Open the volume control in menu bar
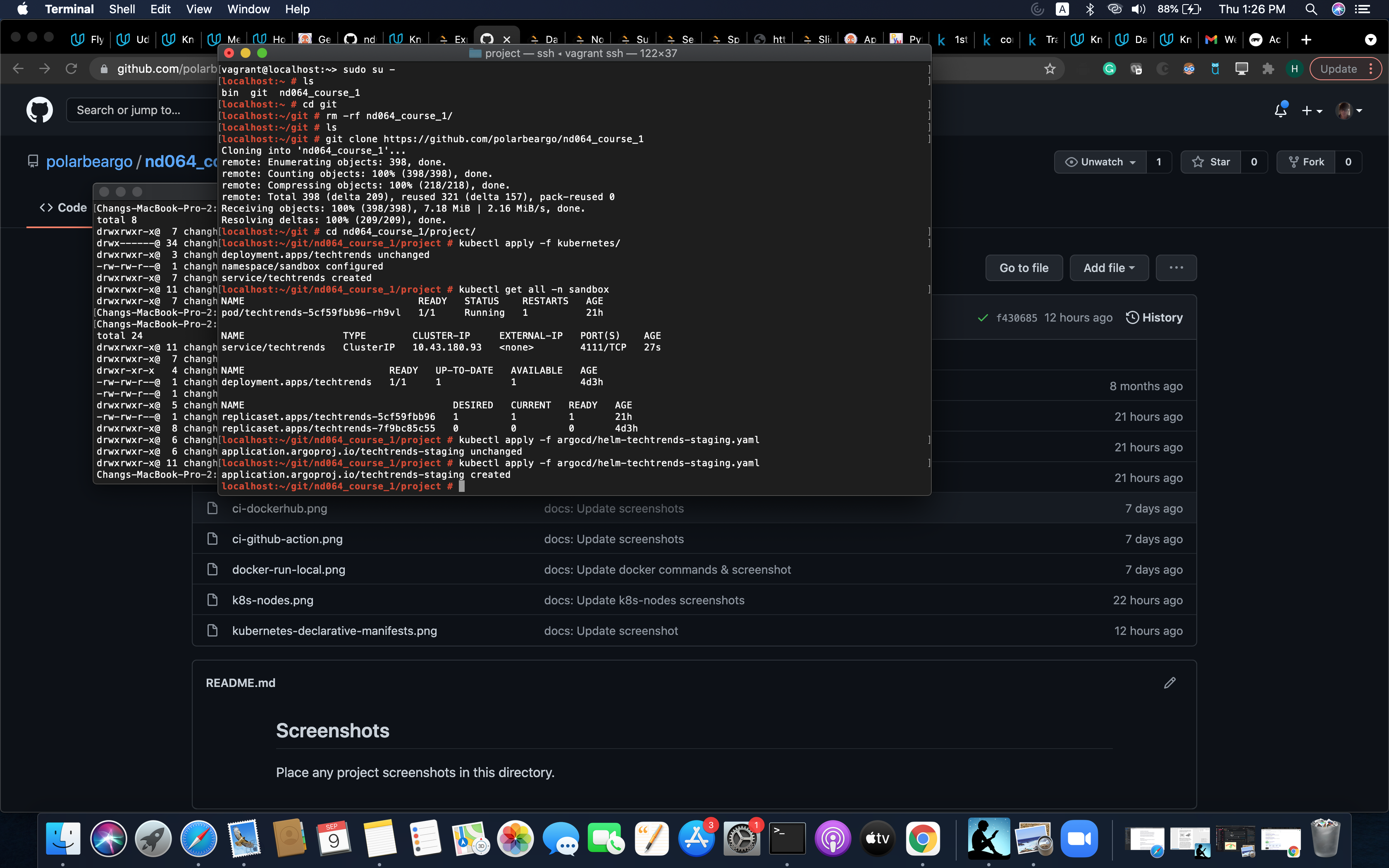Image resolution: width=1389 pixels, height=868 pixels. pos(1138,9)
